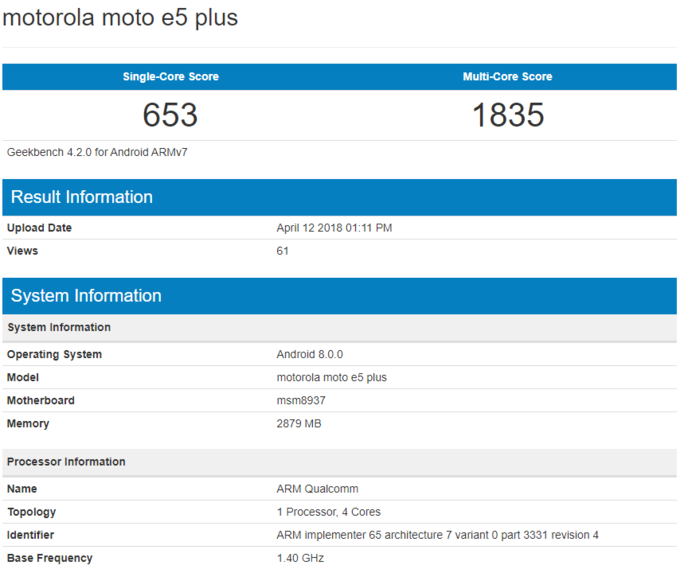680x569 pixels.
Task: Select the ARM Qualcomm processor name
Action: (x=317, y=489)
